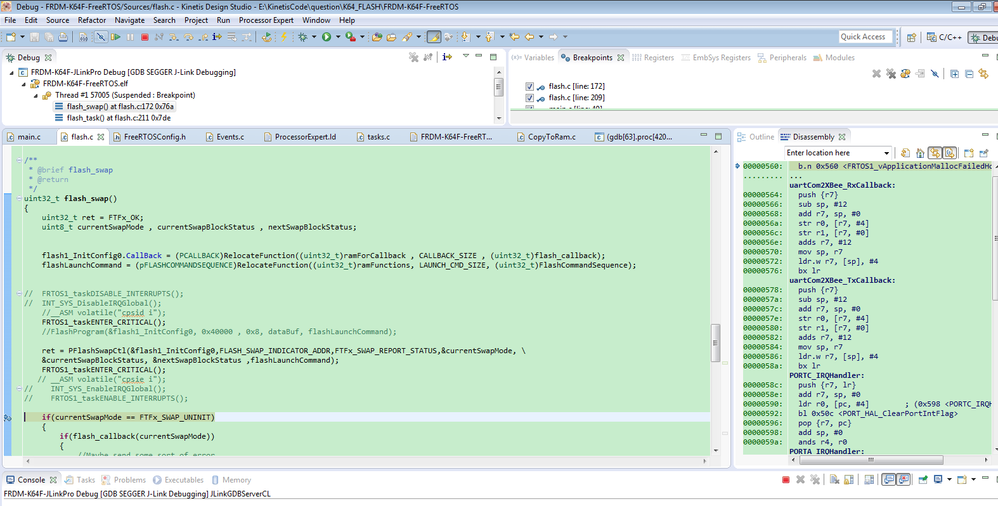Click editor vertical scrollbar thumb
This screenshot has width=998, height=506.
pyautogui.click(x=715, y=342)
